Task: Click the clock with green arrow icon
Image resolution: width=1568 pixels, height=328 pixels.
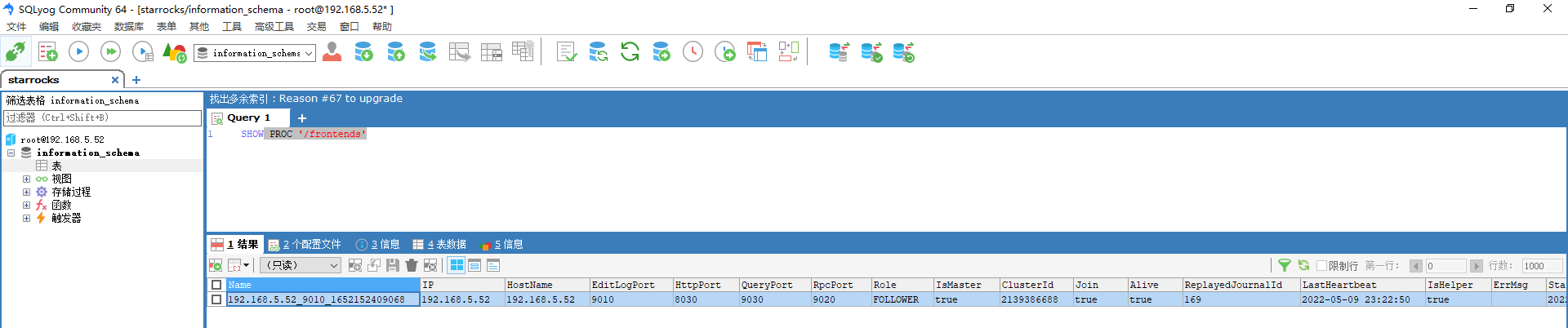Action: click(724, 52)
